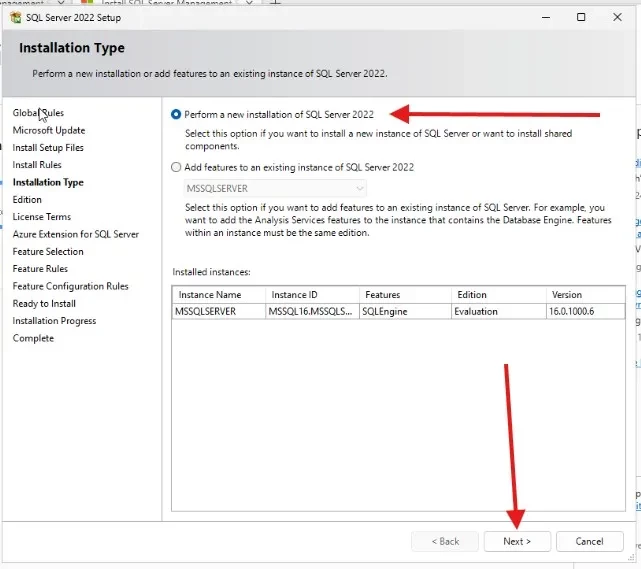The image size is (641, 569).
Task: Minimize the SQL Server 2022 Setup window
Action: pyautogui.click(x=546, y=17)
